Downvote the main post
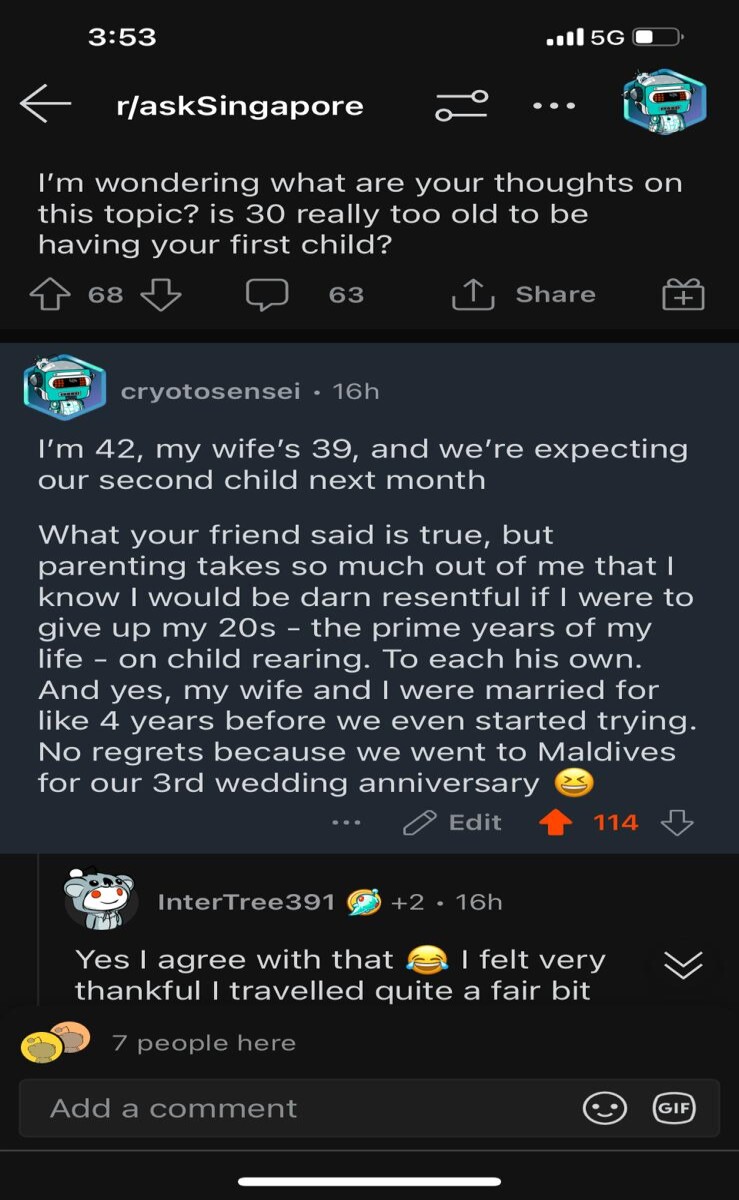The image size is (739, 1200). pyautogui.click(x=160, y=294)
